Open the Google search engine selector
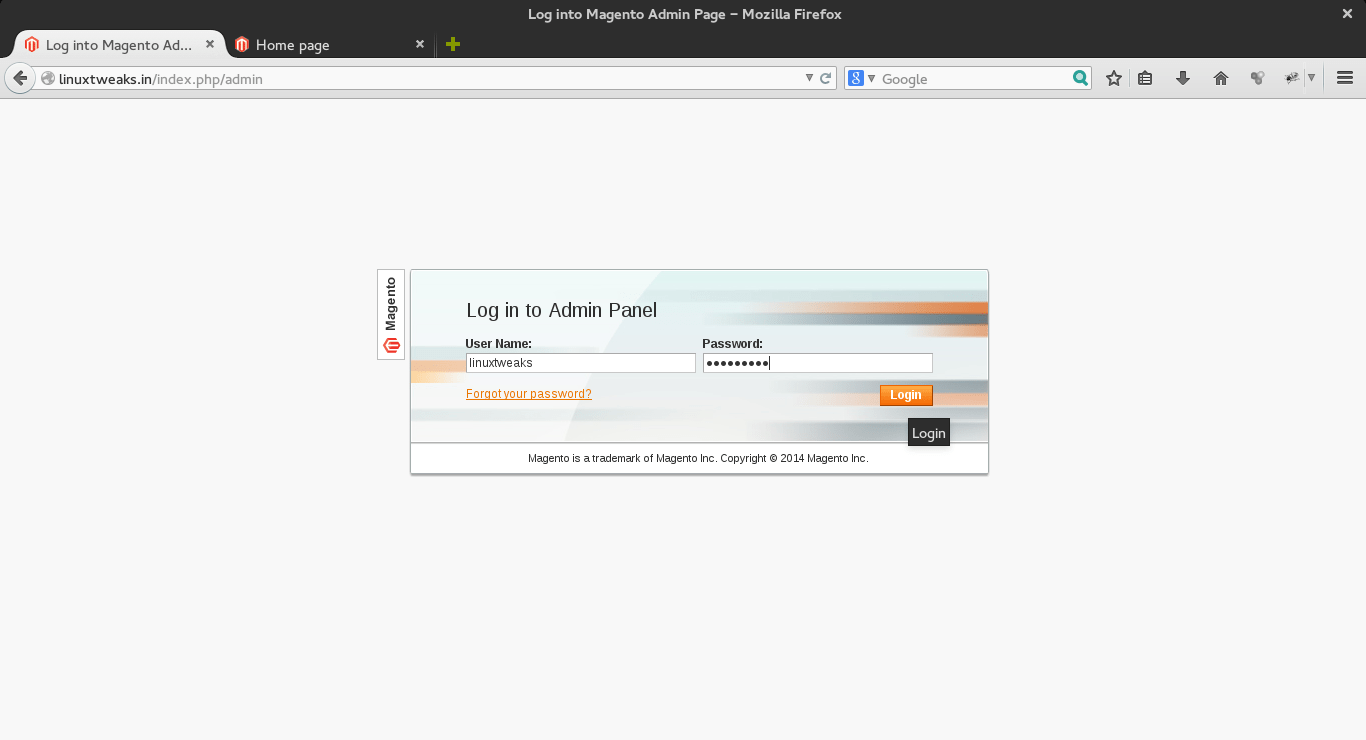Screen dimensions: 1366x740 click(861, 78)
